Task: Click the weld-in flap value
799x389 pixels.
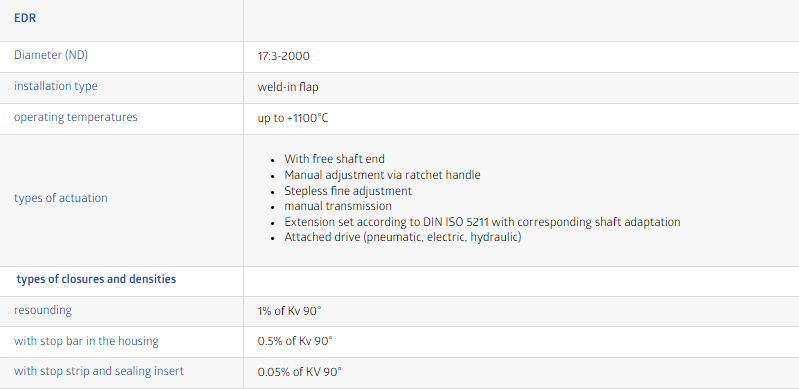Action: (x=288, y=87)
